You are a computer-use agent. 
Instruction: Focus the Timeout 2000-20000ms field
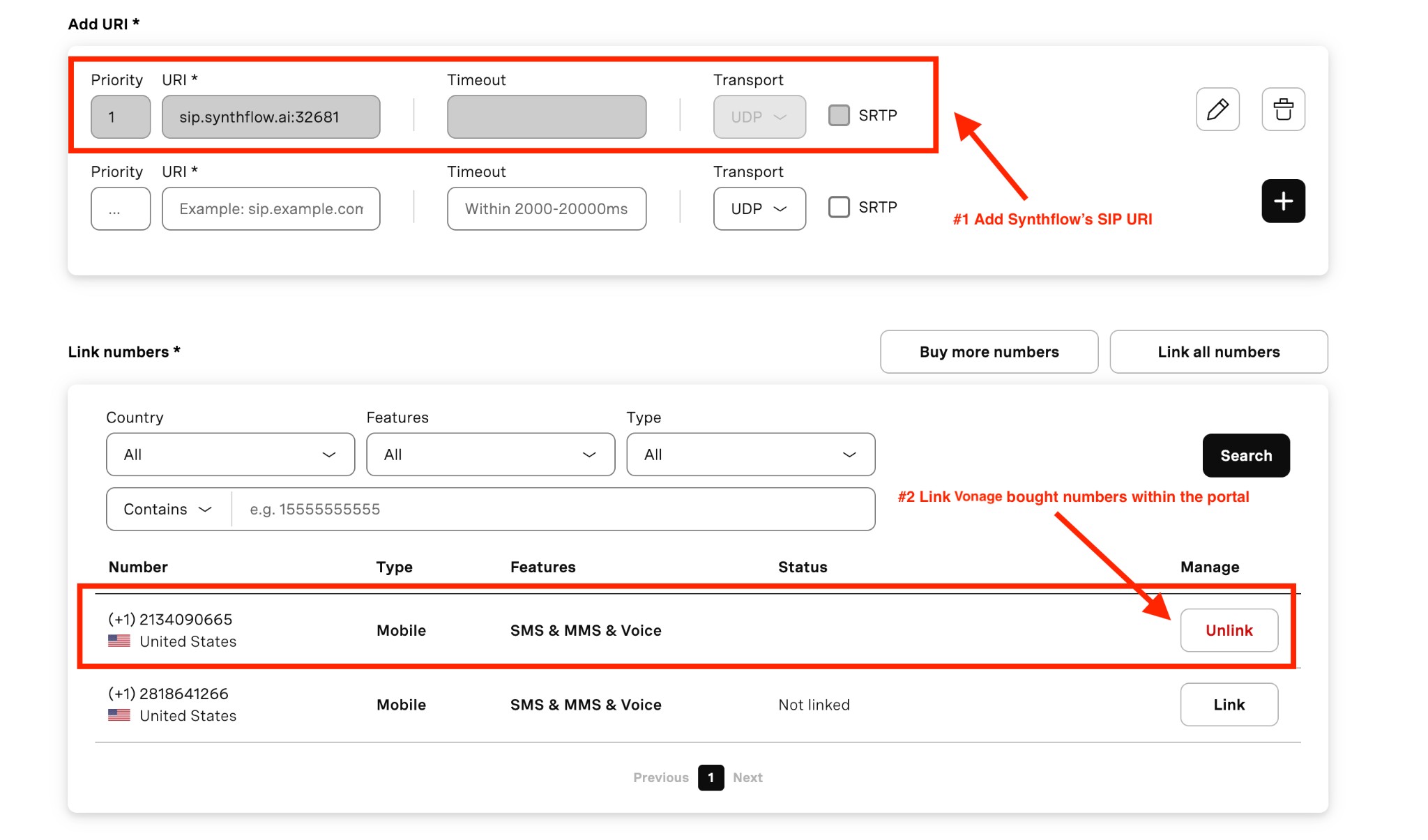[x=546, y=208]
